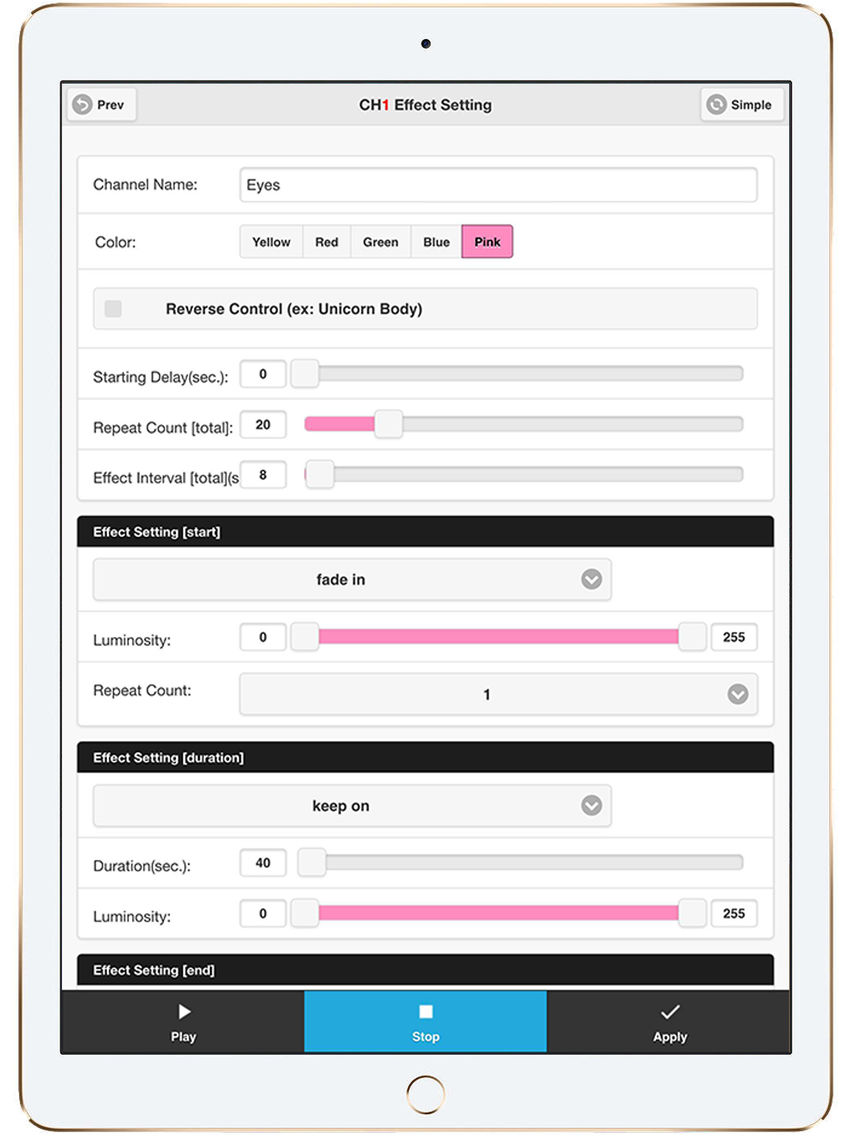Click the CH1 Effect Setting title
This screenshot has width=852, height=1136.
point(425,105)
